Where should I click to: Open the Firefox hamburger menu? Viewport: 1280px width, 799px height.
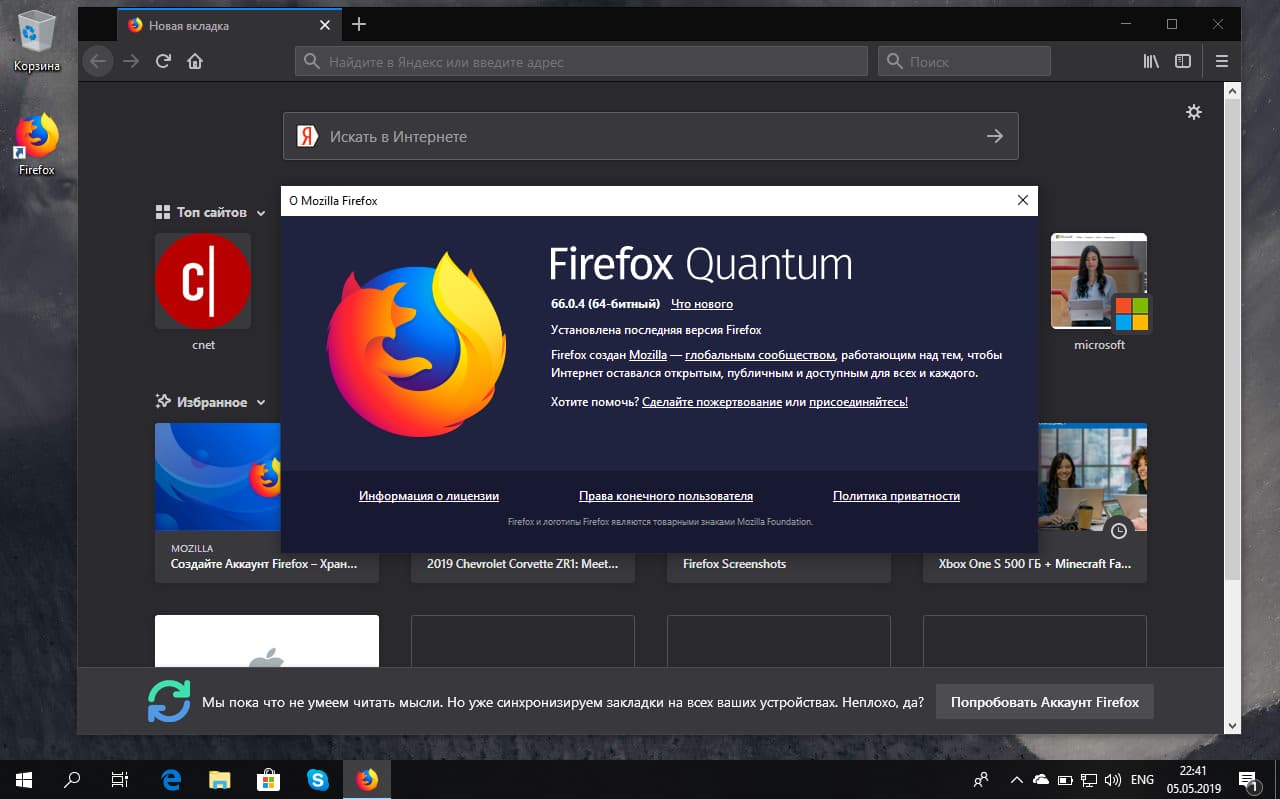(x=1222, y=61)
